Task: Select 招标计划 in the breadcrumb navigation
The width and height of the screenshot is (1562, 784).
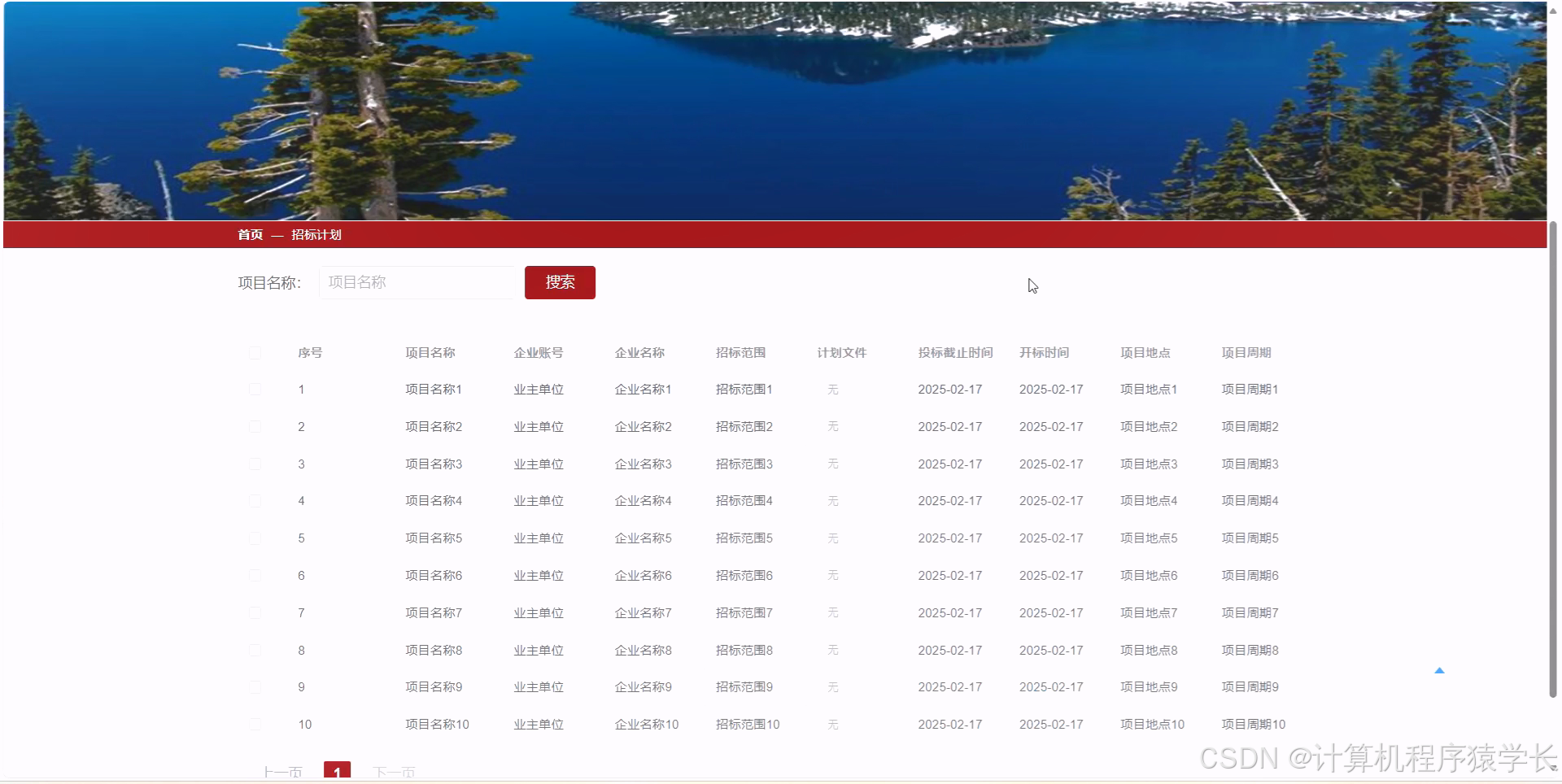Action: click(x=316, y=235)
